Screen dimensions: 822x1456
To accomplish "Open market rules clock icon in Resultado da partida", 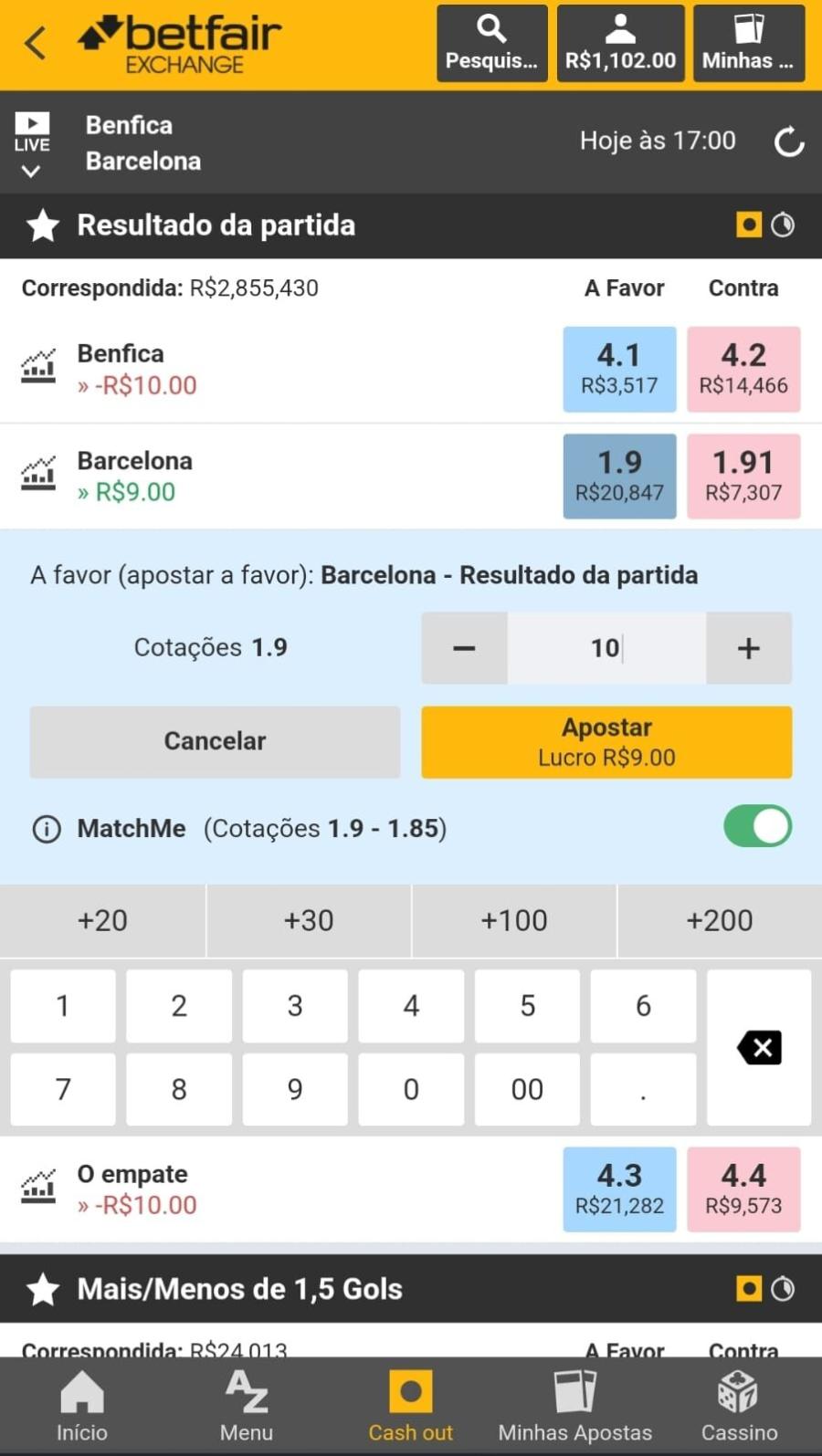I will 783,225.
